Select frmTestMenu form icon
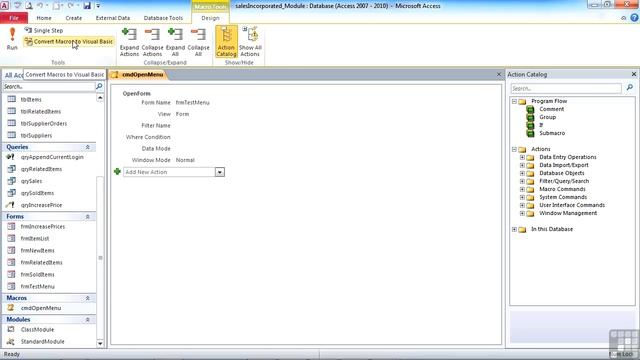 click(11, 286)
